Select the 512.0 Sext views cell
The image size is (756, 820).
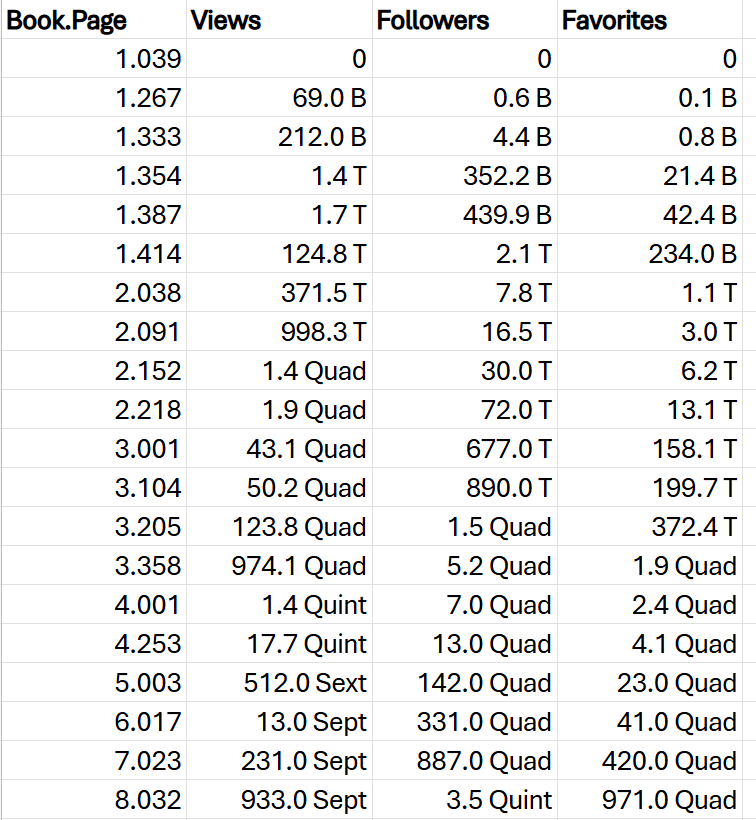279,682
